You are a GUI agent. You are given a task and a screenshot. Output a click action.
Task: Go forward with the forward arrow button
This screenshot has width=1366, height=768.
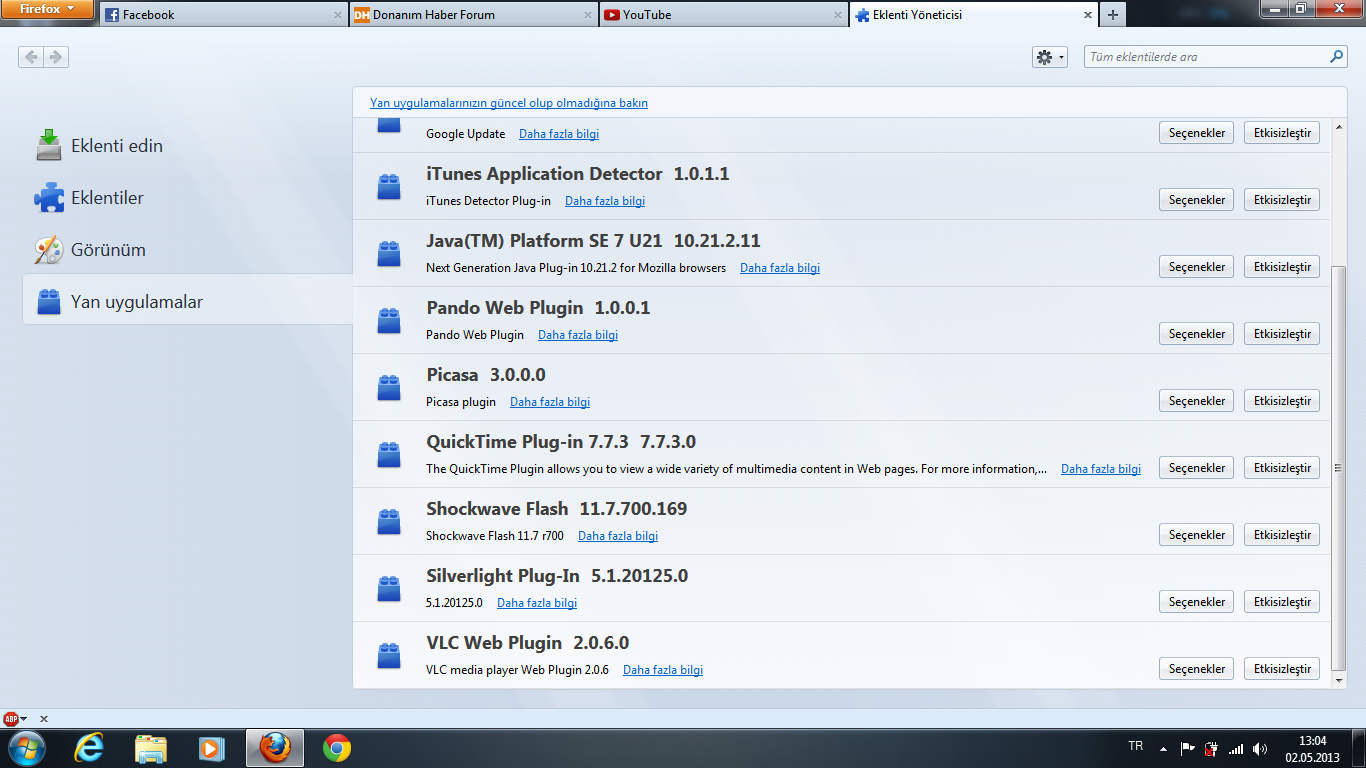pyautogui.click(x=56, y=57)
